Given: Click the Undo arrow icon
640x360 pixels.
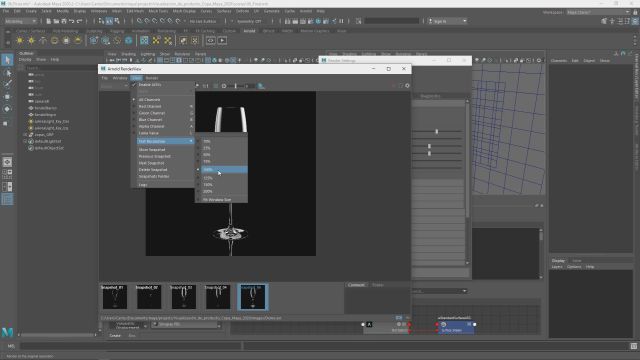Looking at the screenshot, I should [72, 21].
